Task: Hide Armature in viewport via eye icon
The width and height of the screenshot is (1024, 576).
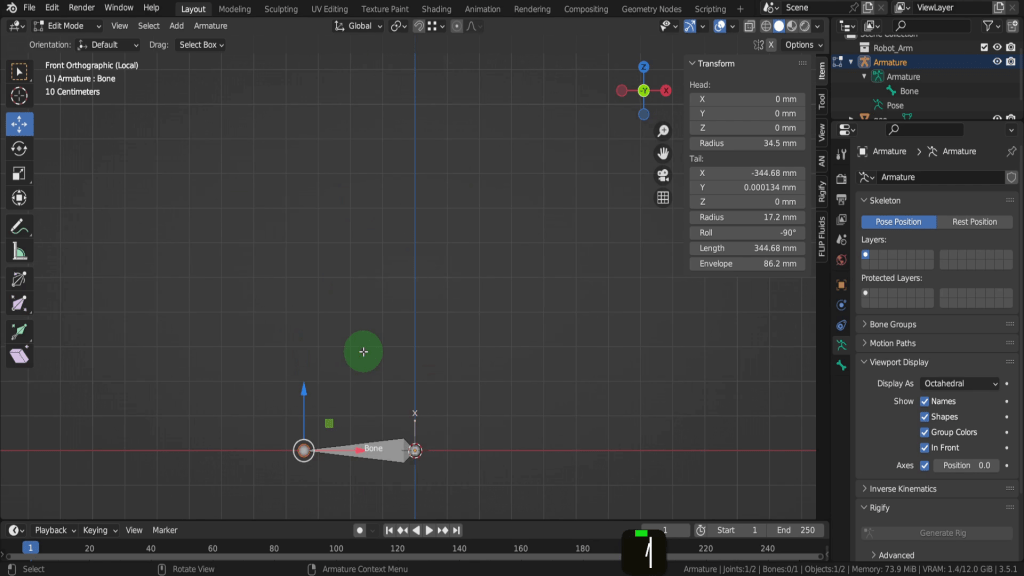Action: pos(996,62)
